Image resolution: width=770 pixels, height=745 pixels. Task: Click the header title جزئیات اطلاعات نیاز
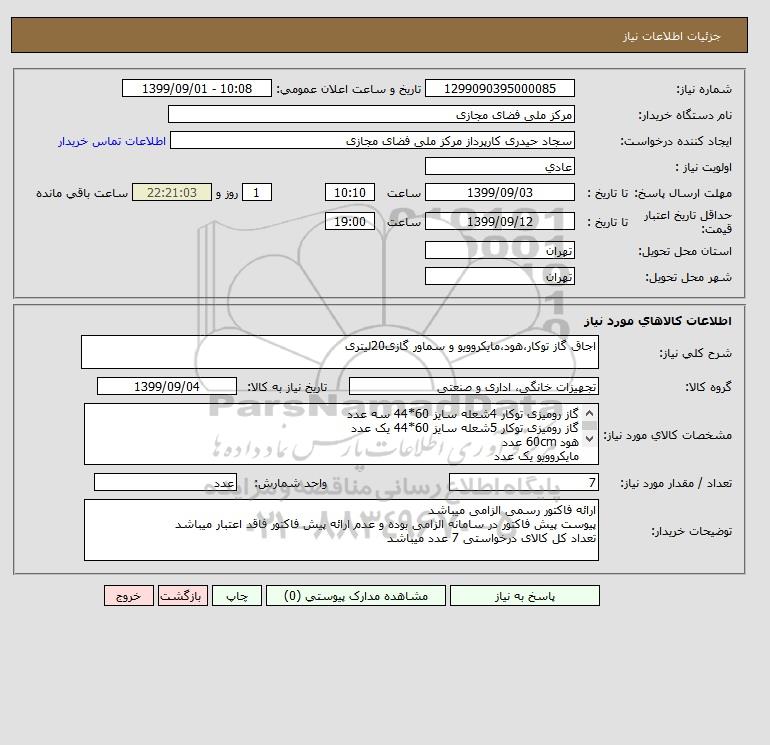[672, 36]
